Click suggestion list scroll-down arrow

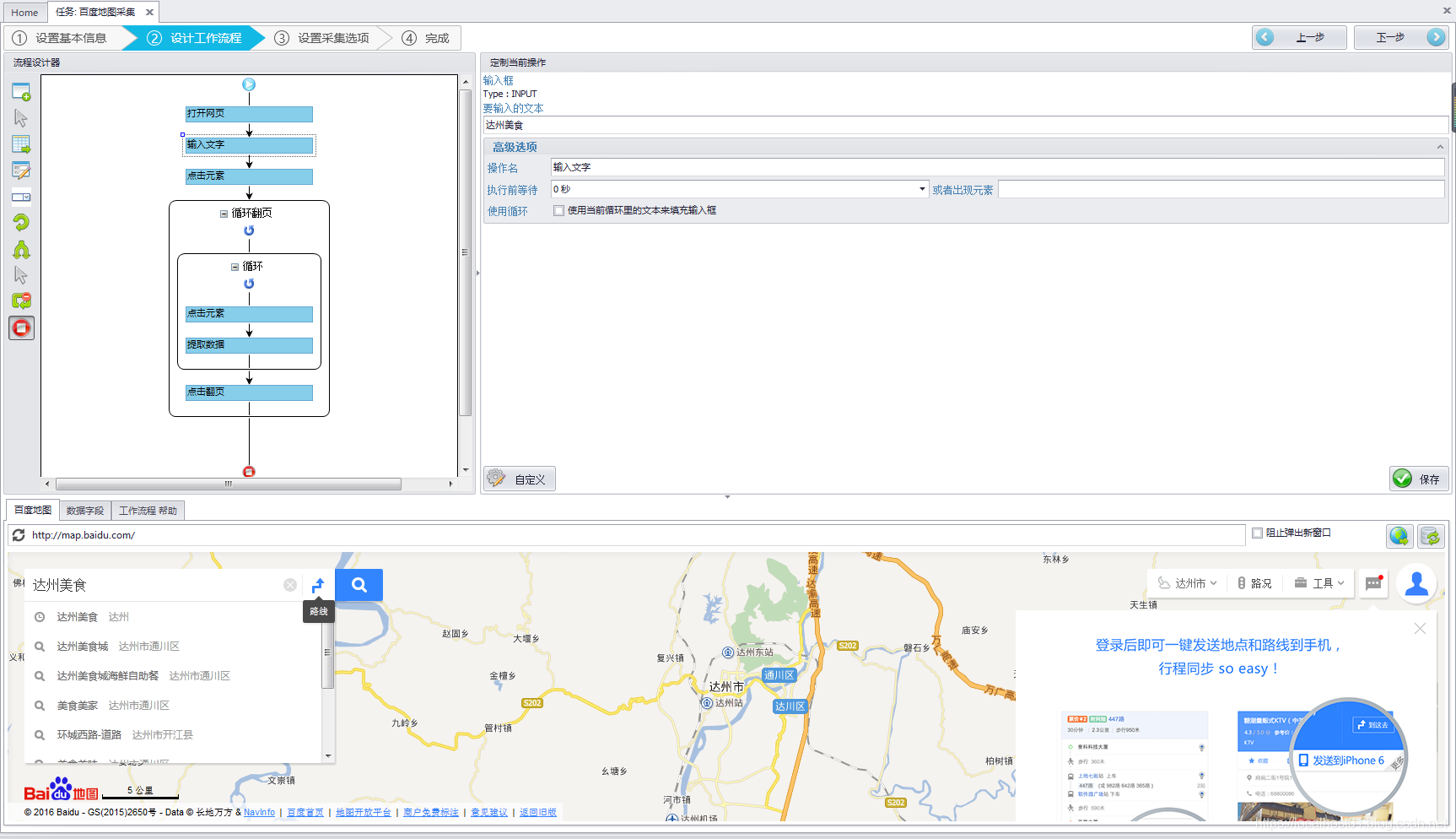click(328, 756)
